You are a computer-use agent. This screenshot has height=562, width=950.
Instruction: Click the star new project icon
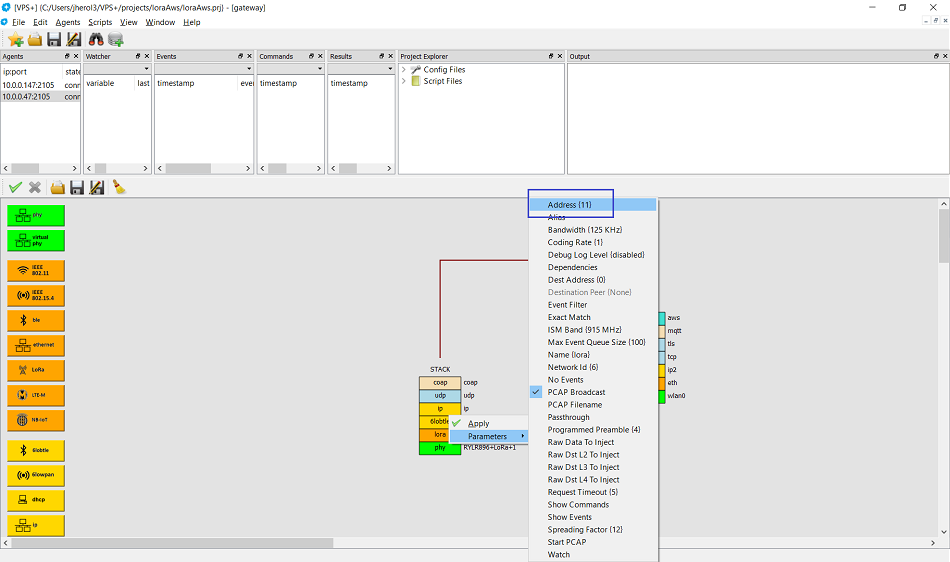click(x=15, y=39)
